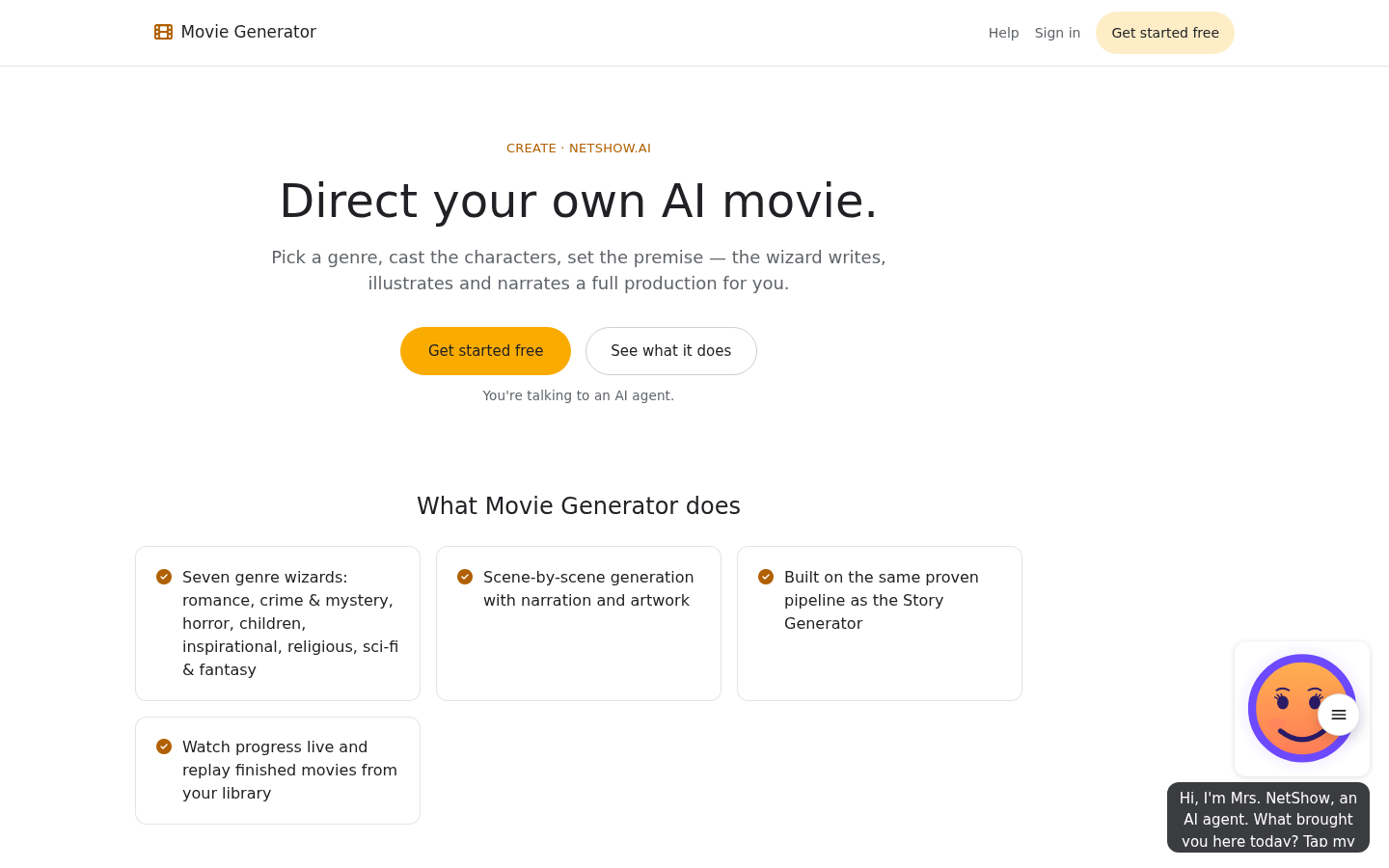Open the chat widget menu icon

coord(1339,715)
